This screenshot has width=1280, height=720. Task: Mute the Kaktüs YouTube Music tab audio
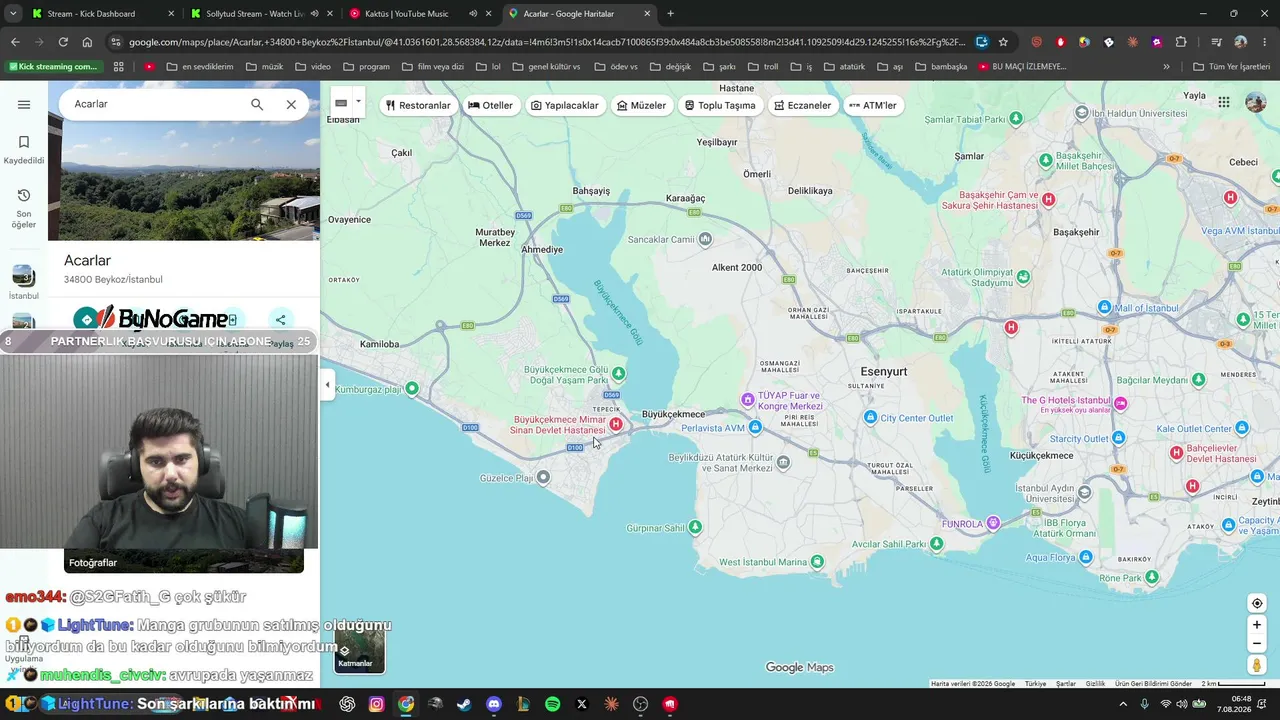tap(473, 14)
